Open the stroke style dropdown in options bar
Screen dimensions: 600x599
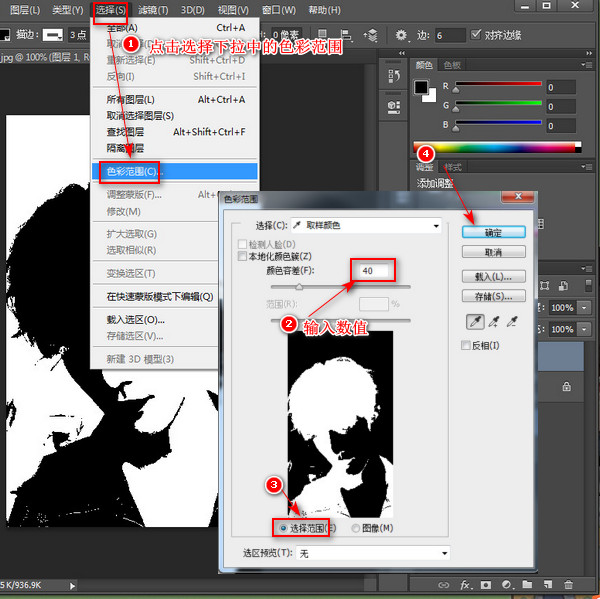(53, 35)
